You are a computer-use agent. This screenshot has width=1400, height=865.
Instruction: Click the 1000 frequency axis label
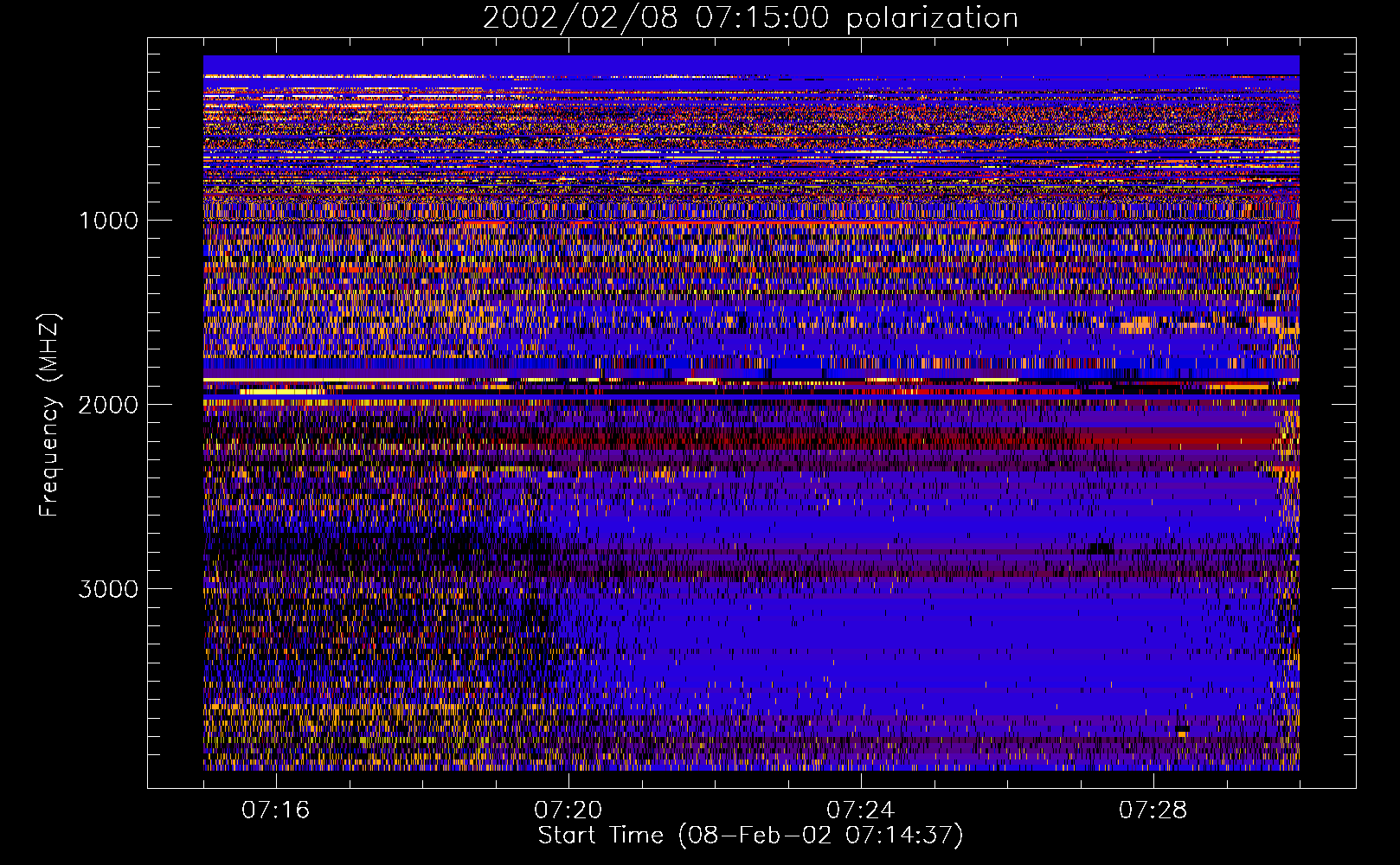click(108, 221)
